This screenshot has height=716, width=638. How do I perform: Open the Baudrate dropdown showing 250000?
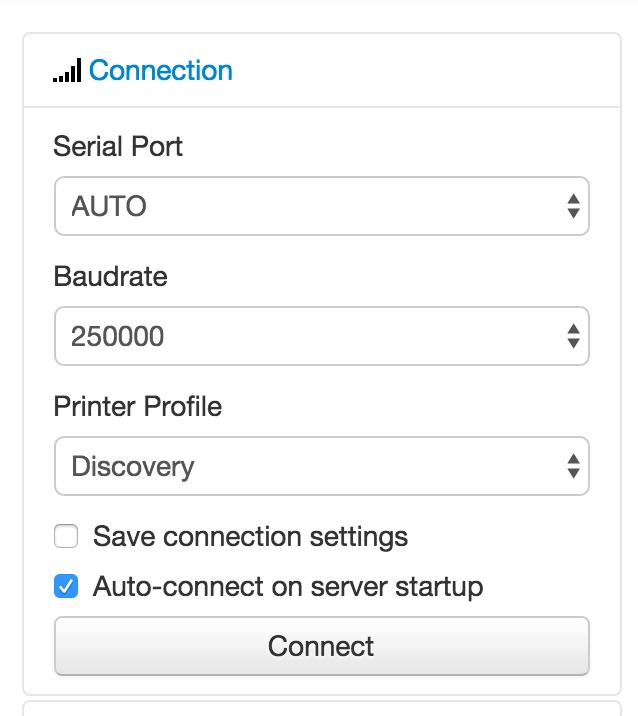click(x=322, y=336)
